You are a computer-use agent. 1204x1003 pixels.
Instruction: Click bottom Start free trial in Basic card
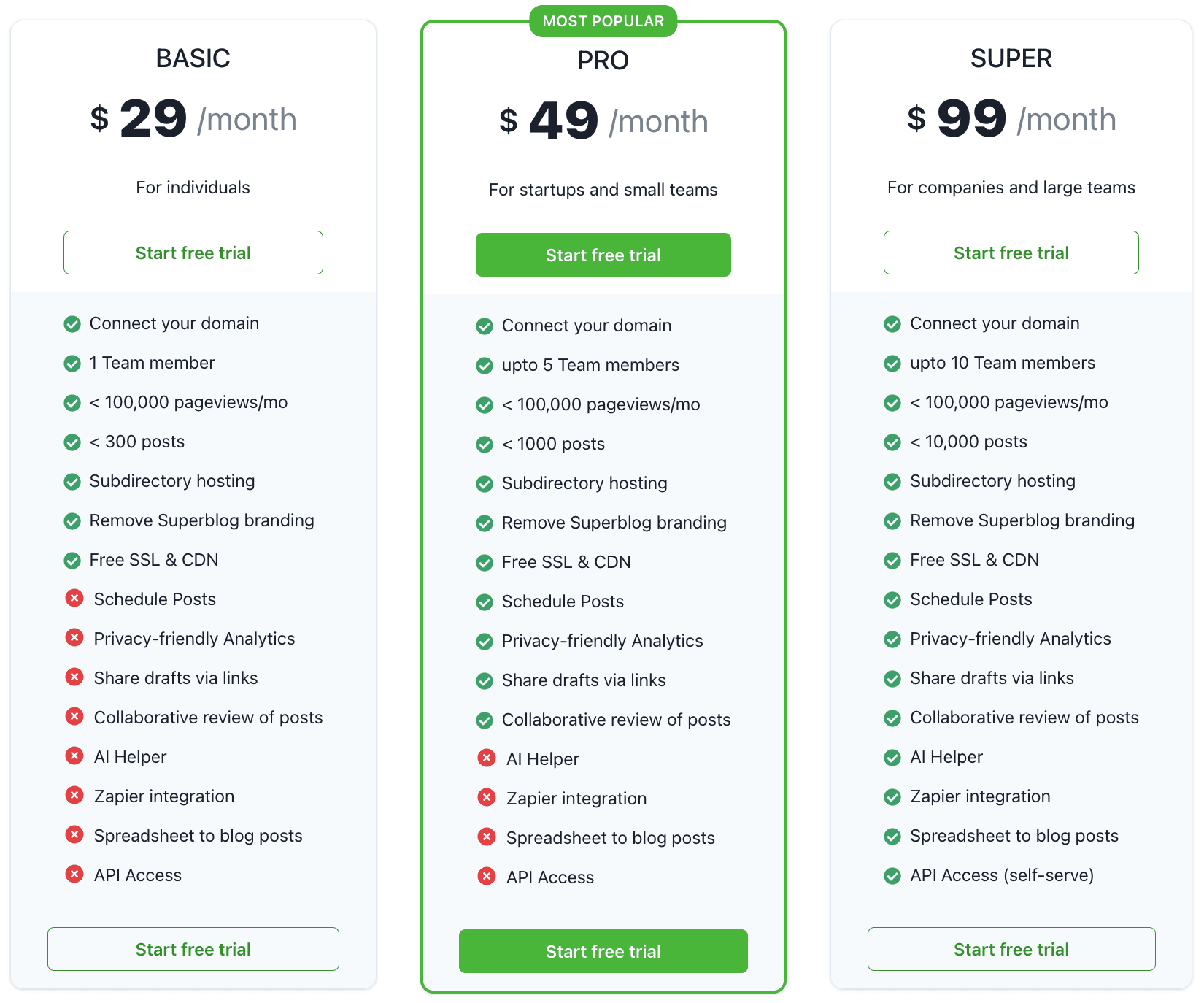[193, 949]
